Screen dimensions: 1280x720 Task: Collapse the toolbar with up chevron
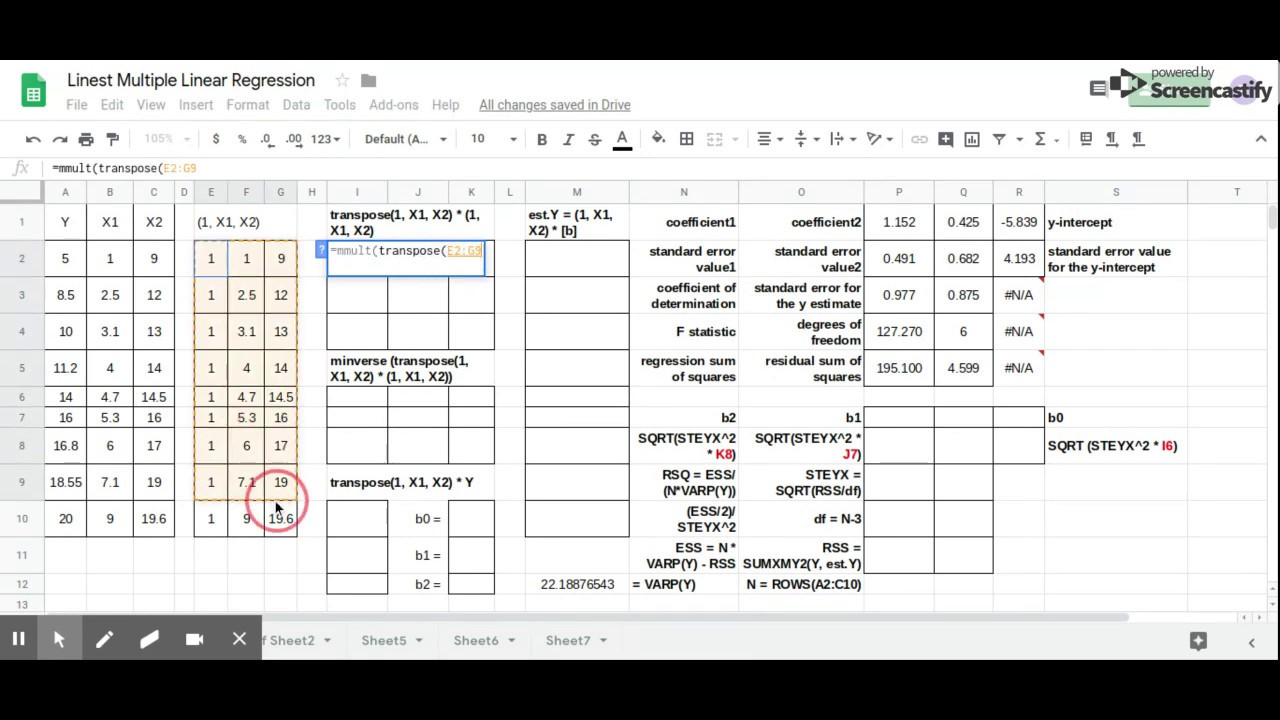tap(1261, 139)
